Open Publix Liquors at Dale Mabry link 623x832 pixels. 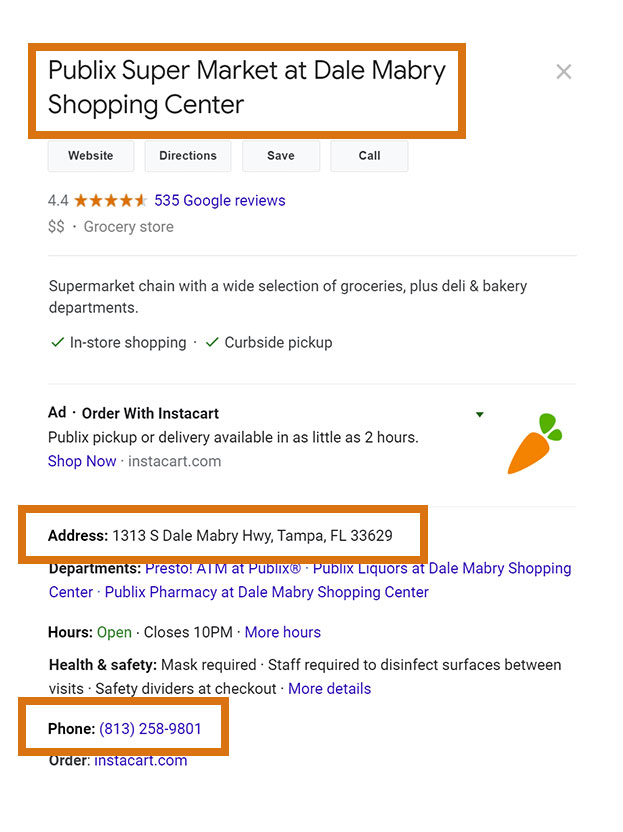pyautogui.click(x=310, y=580)
